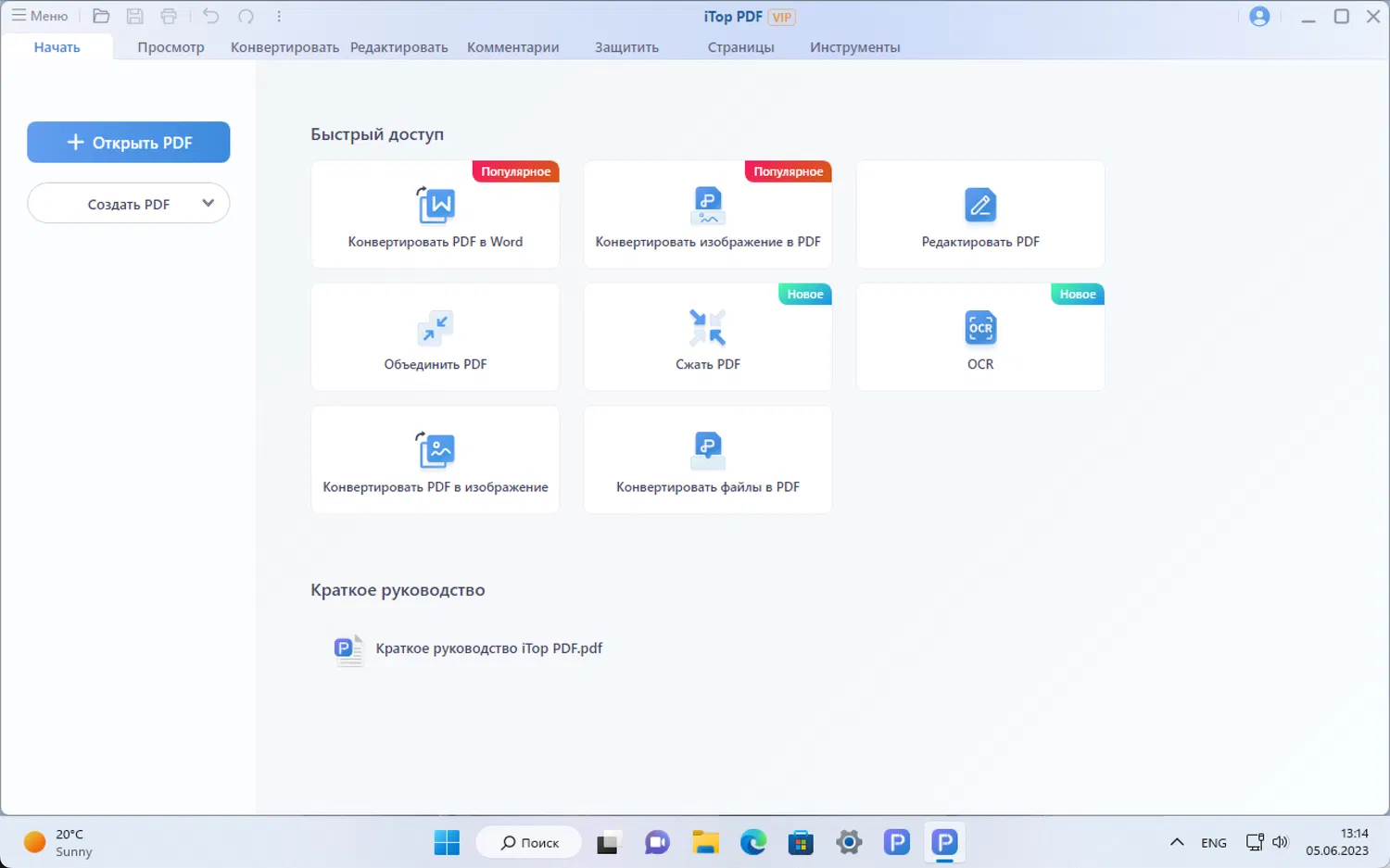Open Краткое руководство iTop PDF.pdf file
1390x868 pixels.
[488, 648]
